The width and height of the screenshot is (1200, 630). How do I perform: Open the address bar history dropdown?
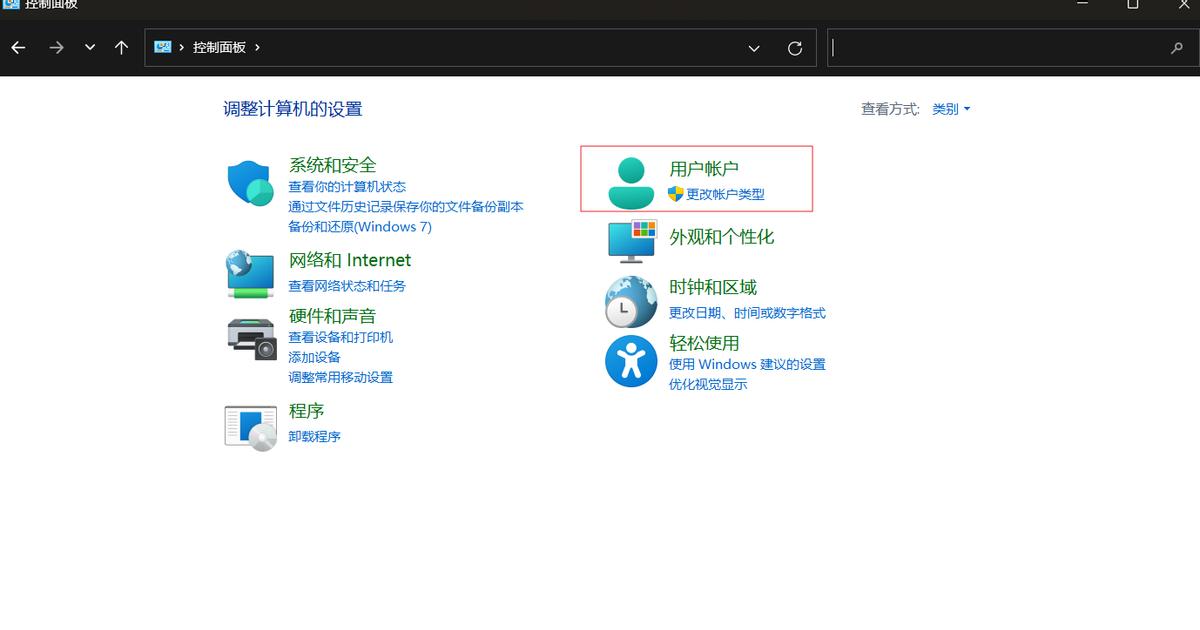click(753, 47)
